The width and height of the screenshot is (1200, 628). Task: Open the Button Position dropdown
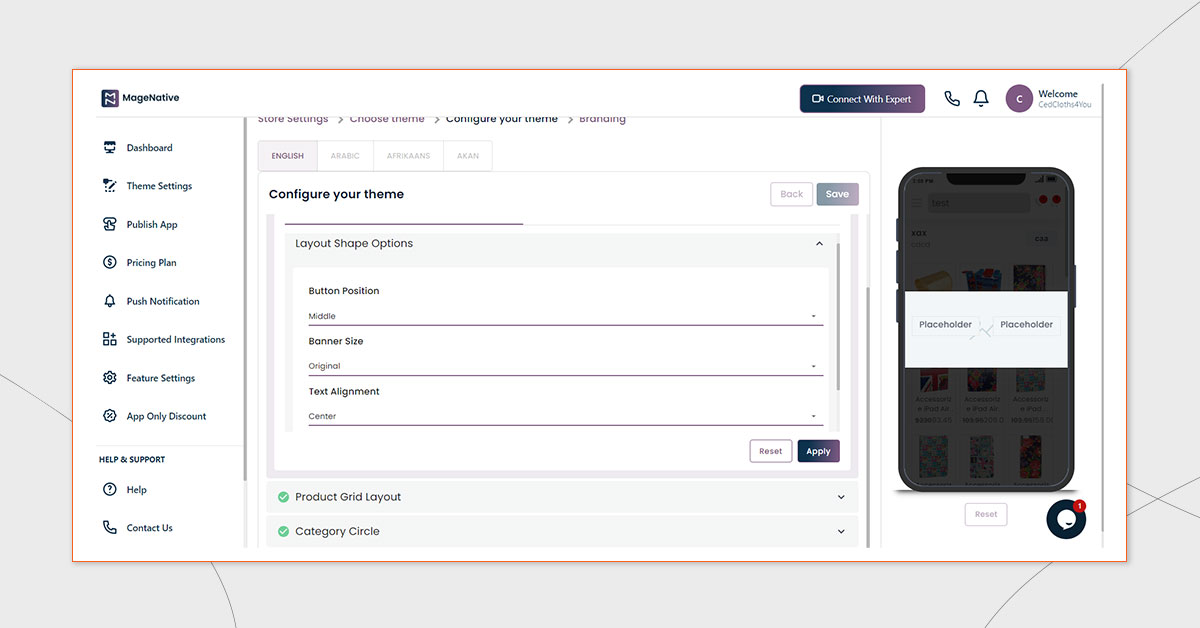click(566, 316)
